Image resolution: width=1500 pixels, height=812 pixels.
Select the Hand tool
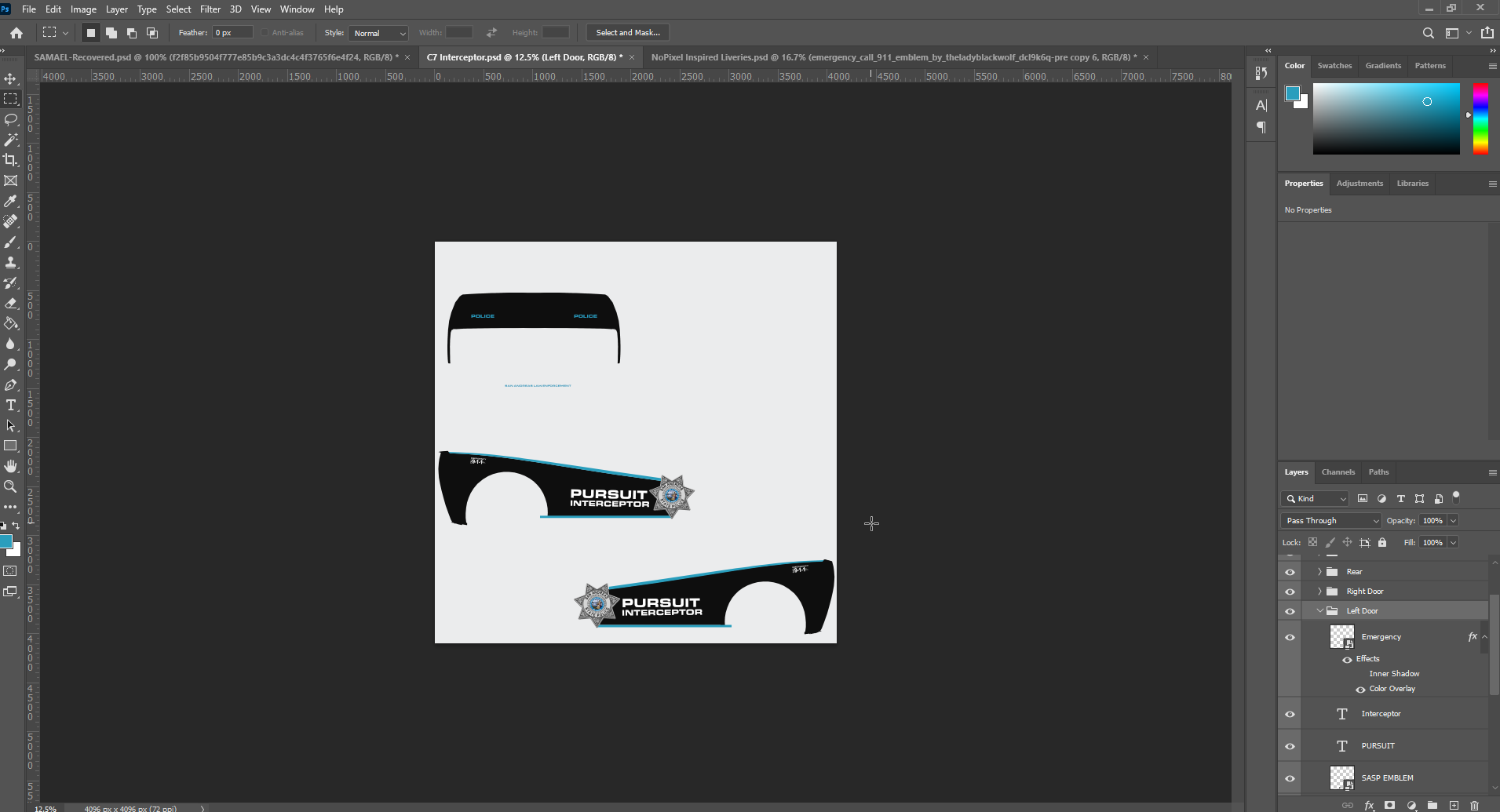(x=10, y=466)
